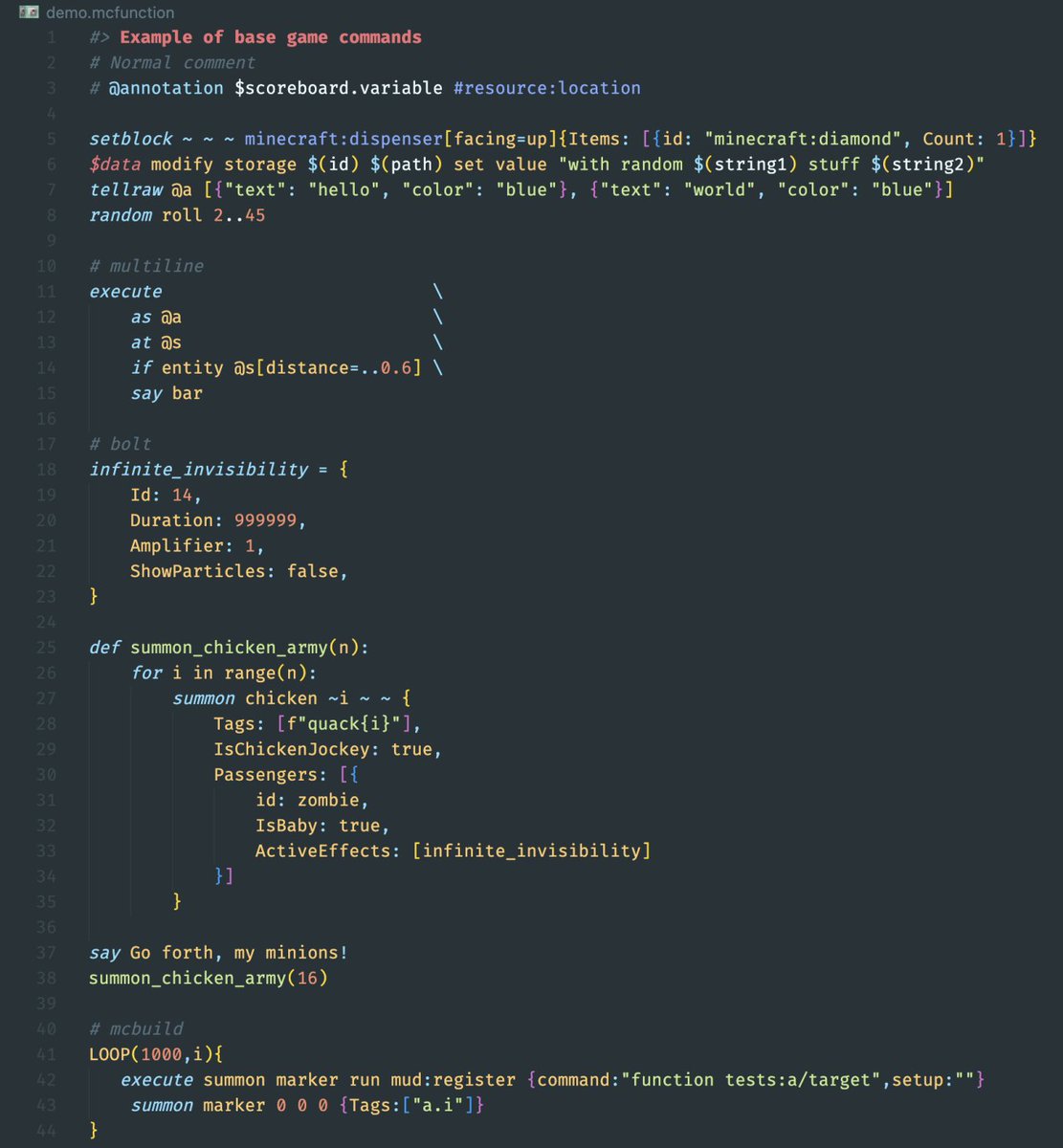Select the summon_chicken_army function name

233,647
